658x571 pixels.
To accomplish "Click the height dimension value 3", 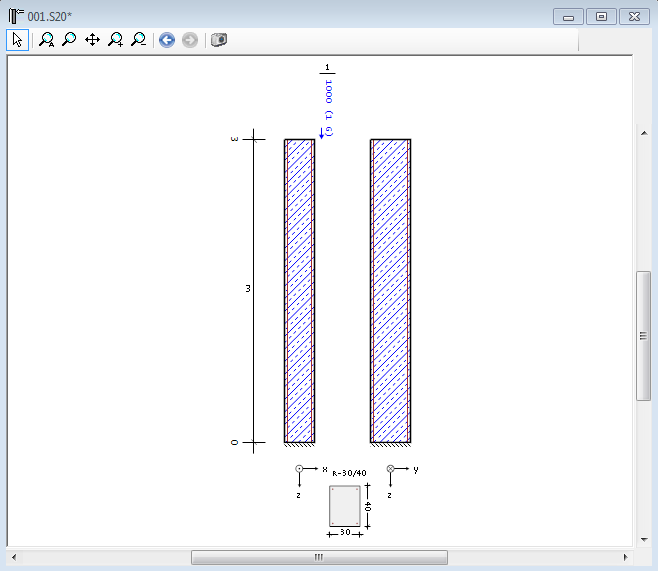I will (x=248, y=289).
